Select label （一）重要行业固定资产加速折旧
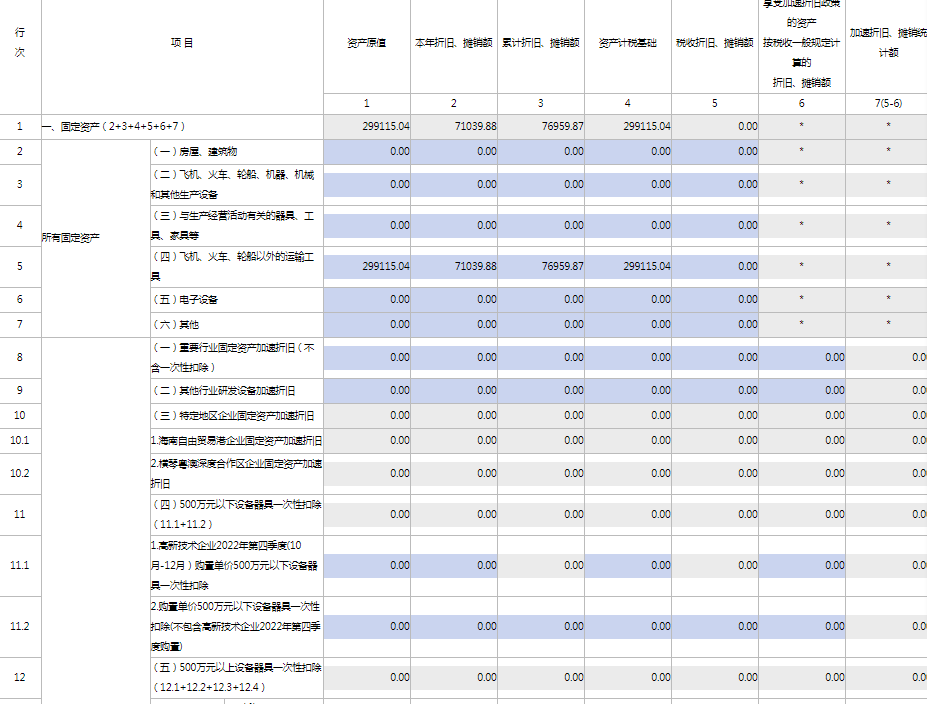This screenshot has width=927, height=705. coord(233,357)
